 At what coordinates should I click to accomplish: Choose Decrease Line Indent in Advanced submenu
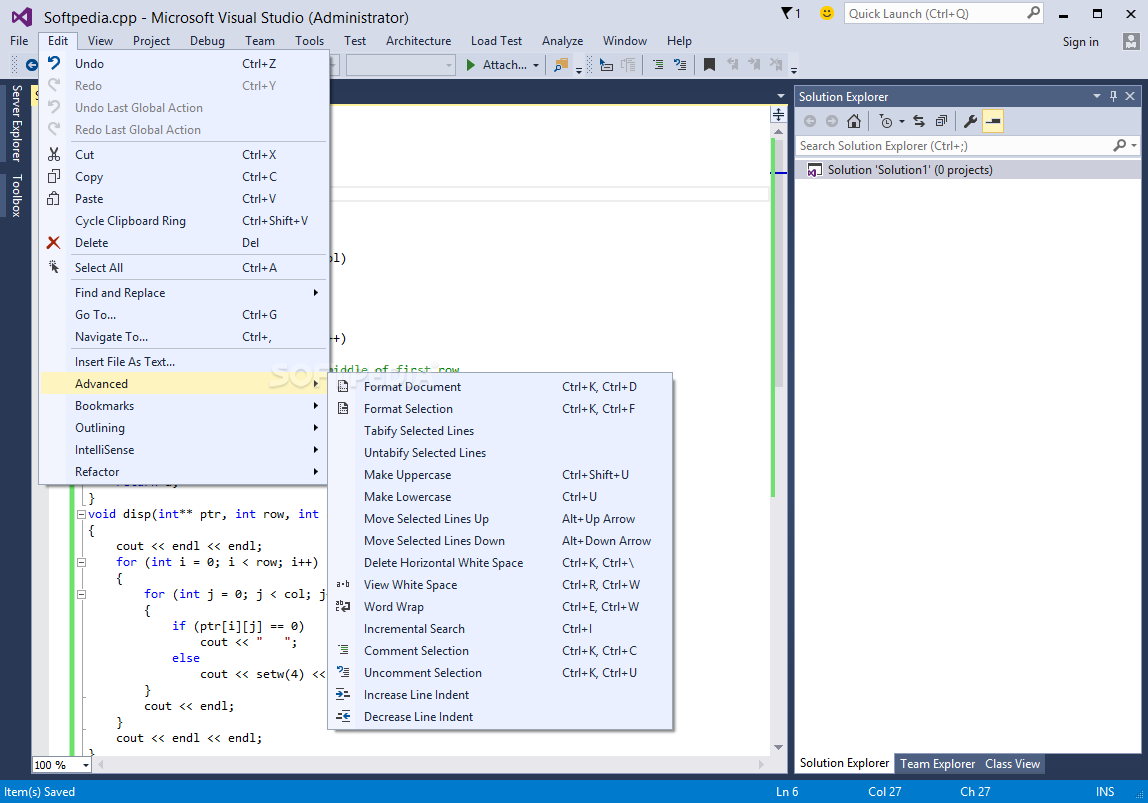click(500, 717)
